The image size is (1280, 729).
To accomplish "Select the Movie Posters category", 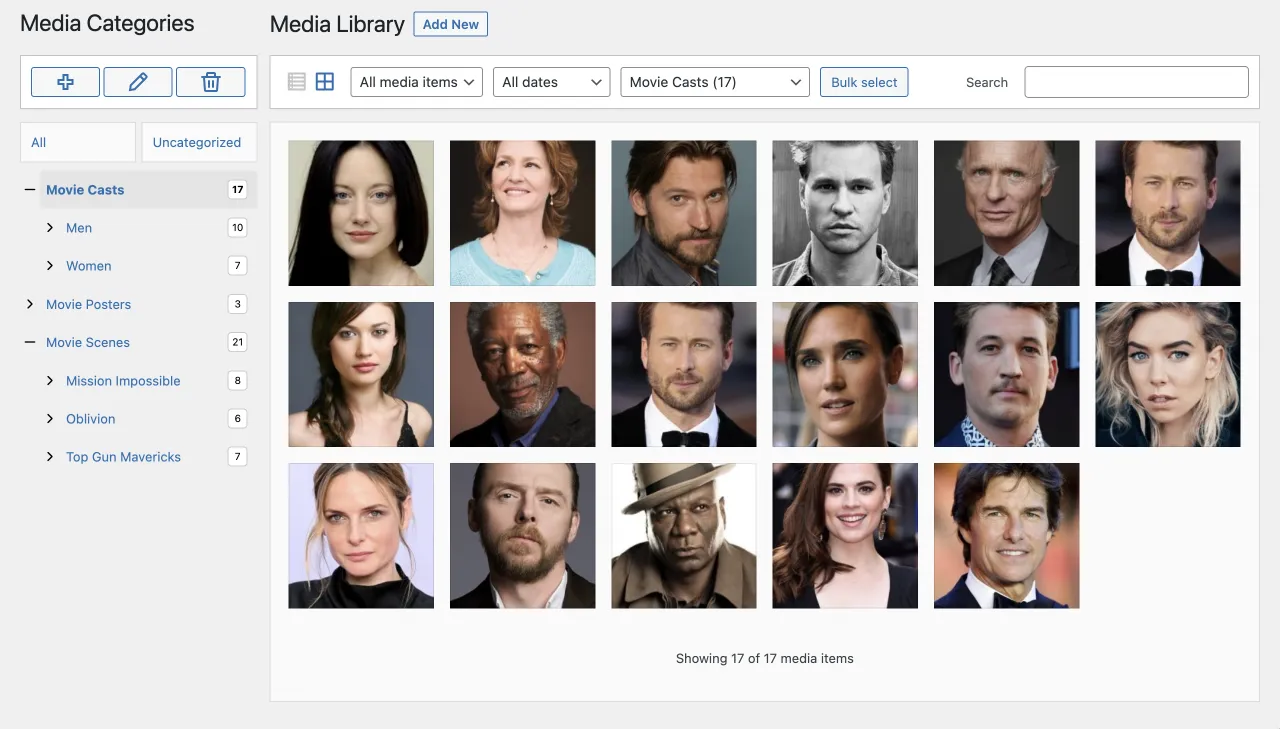I will pyautogui.click(x=89, y=304).
